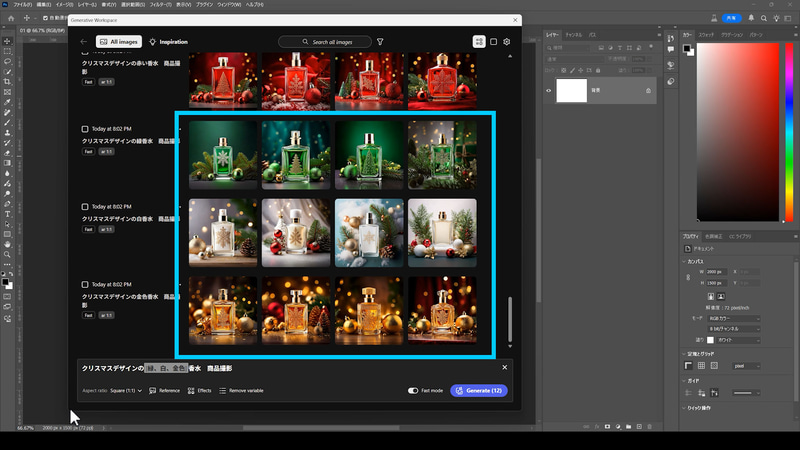This screenshot has width=800, height=450.
Task: Open Aspect ratio Square (1:1) dropdown
Action: (x=126, y=390)
